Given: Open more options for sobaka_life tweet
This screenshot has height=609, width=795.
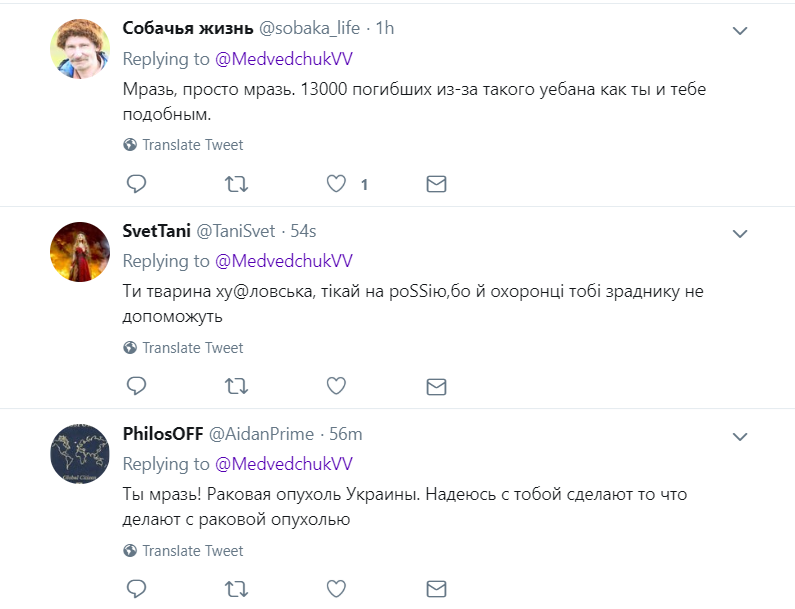Looking at the screenshot, I should coord(740,31).
